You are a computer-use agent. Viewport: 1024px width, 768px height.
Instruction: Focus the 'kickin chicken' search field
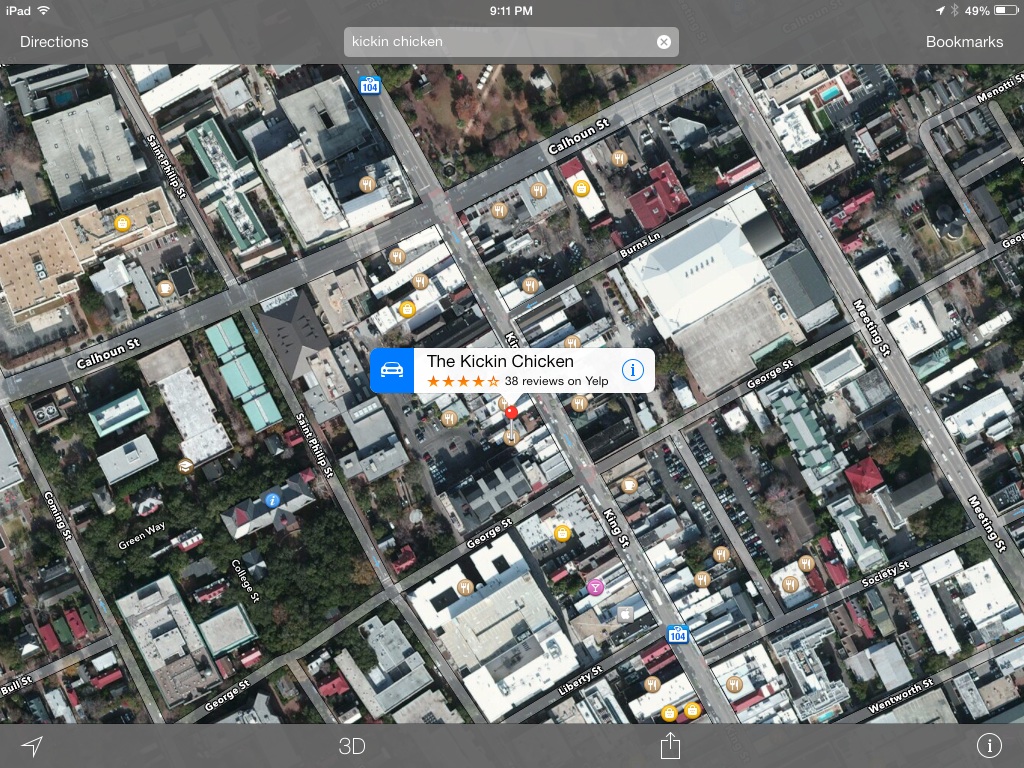(511, 42)
